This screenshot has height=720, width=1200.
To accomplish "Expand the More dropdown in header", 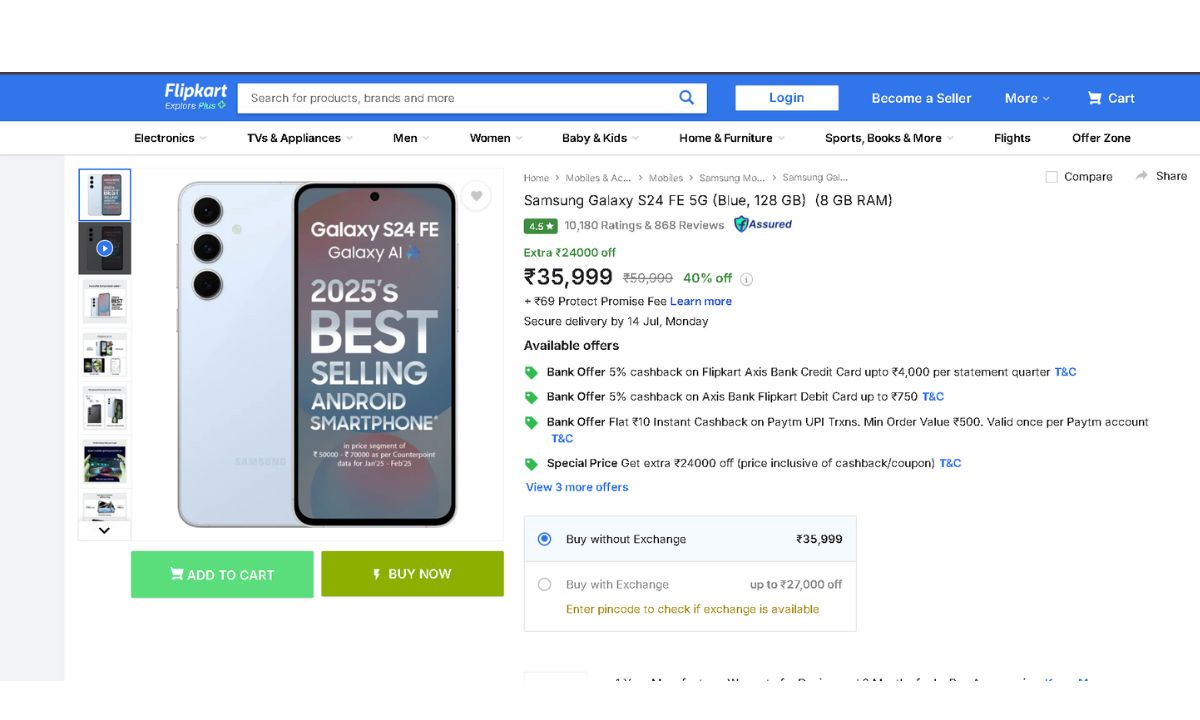I will [1027, 98].
